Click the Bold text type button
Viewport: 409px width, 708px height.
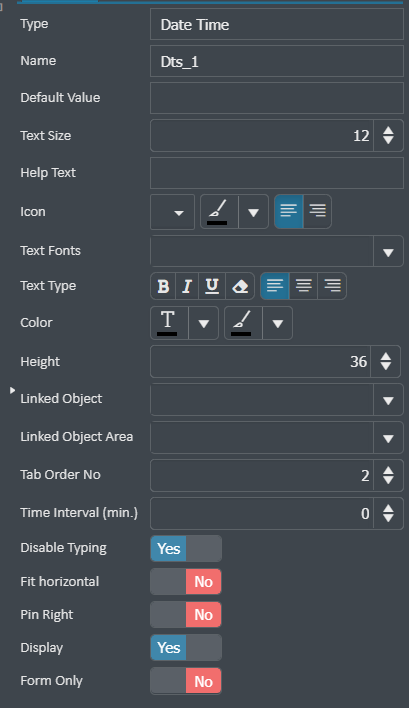[x=163, y=286]
